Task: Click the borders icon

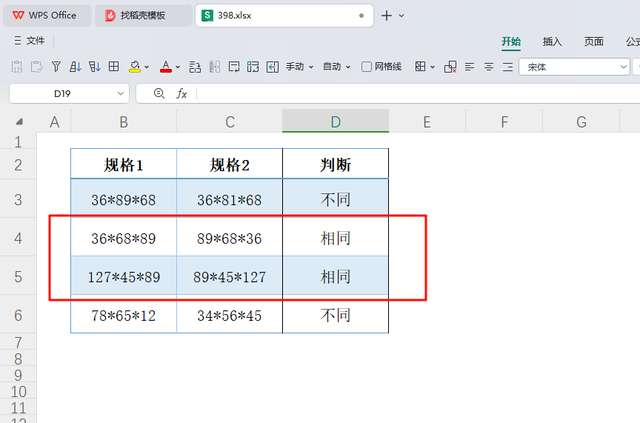Action: click(420, 67)
